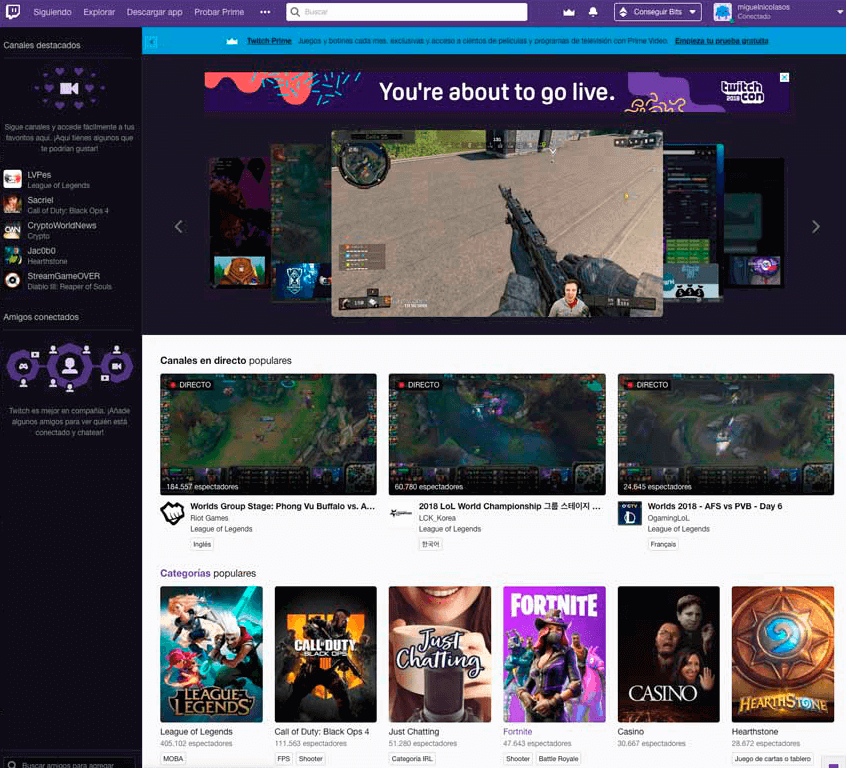The image size is (846, 768).
Task: Click Sacriel channel avatar
Action: click(x=12, y=205)
